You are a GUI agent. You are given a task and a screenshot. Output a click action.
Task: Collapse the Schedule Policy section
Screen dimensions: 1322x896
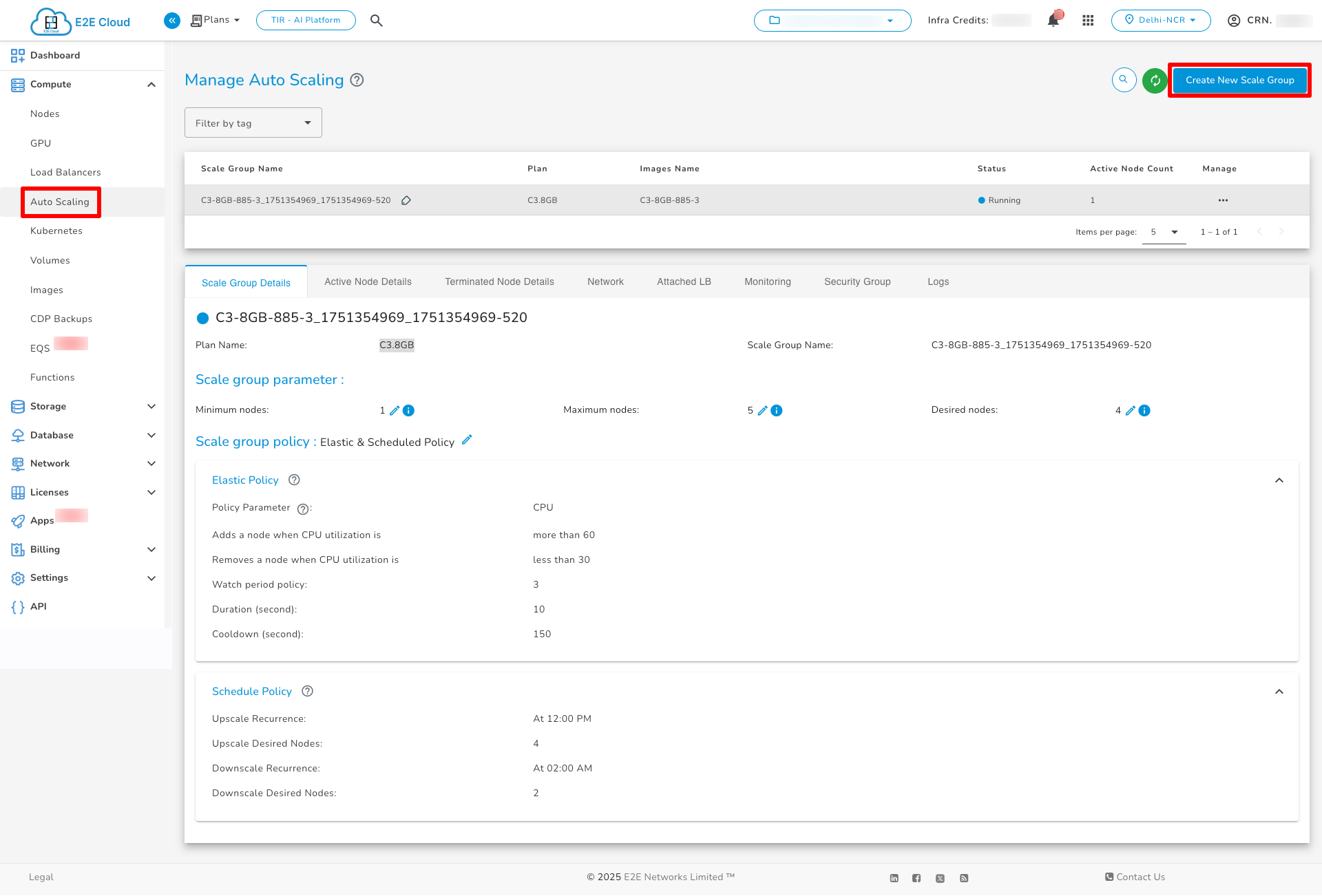click(1279, 692)
